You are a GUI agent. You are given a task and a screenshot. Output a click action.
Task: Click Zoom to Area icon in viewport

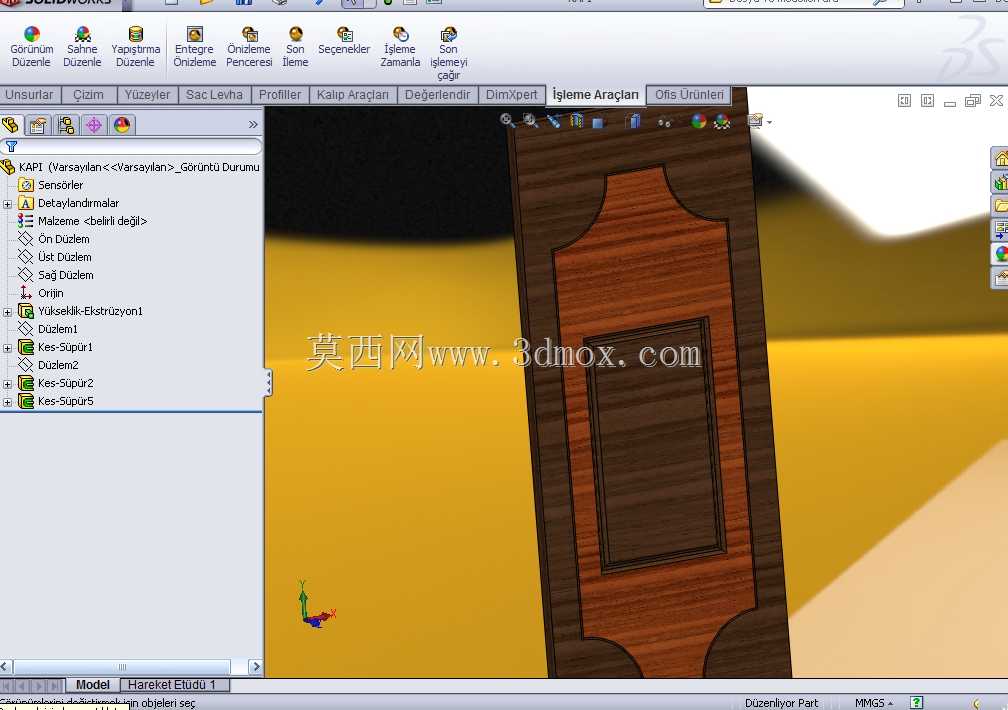530,120
